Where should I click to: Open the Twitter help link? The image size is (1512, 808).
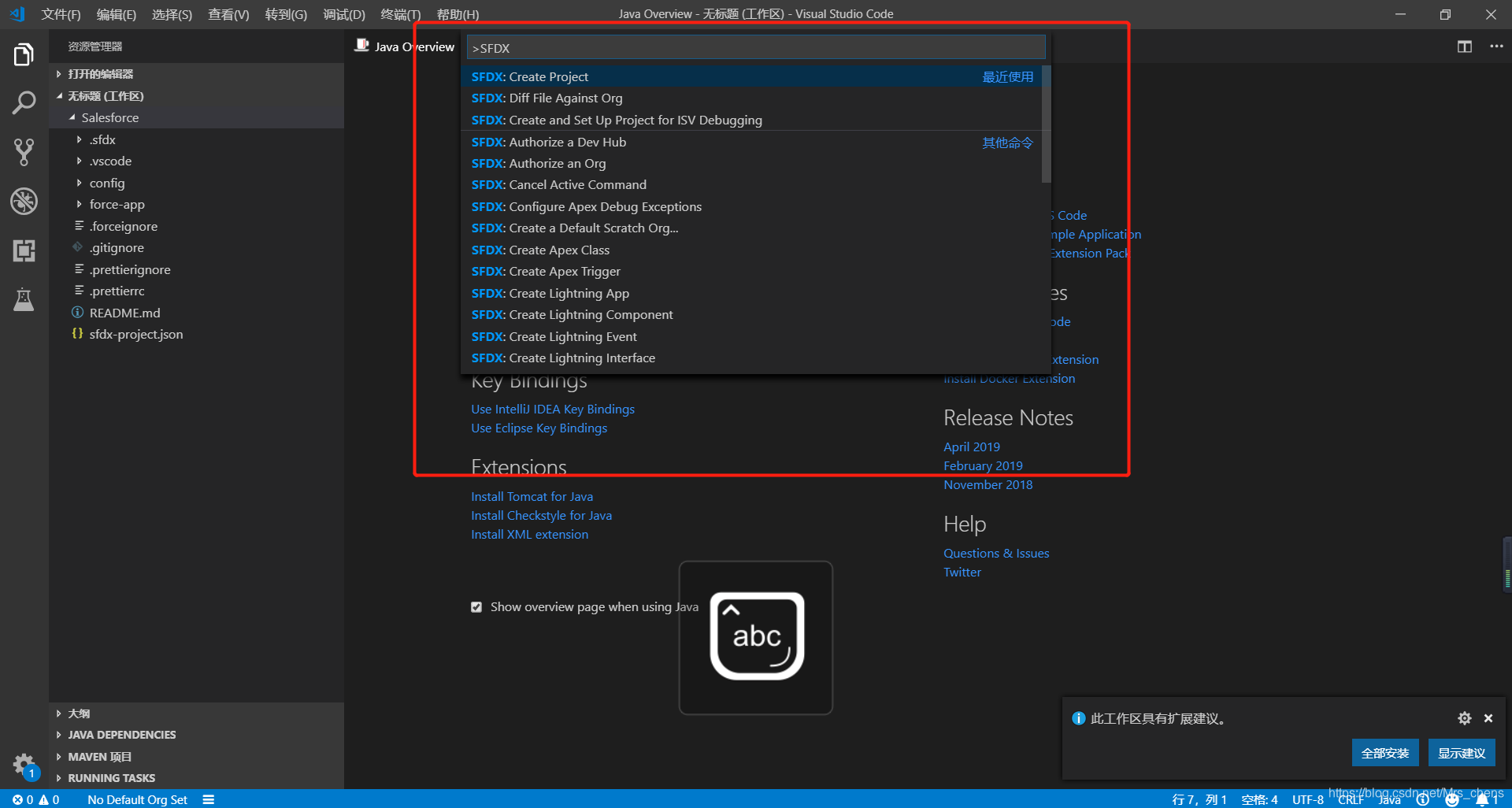click(962, 573)
